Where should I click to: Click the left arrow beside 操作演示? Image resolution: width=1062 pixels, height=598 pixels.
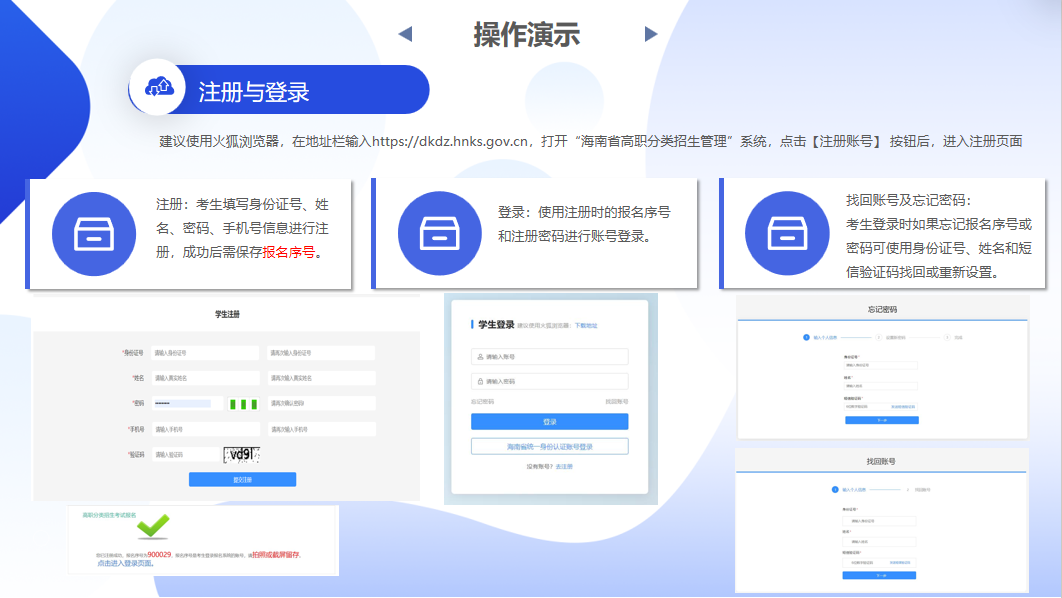tap(405, 35)
